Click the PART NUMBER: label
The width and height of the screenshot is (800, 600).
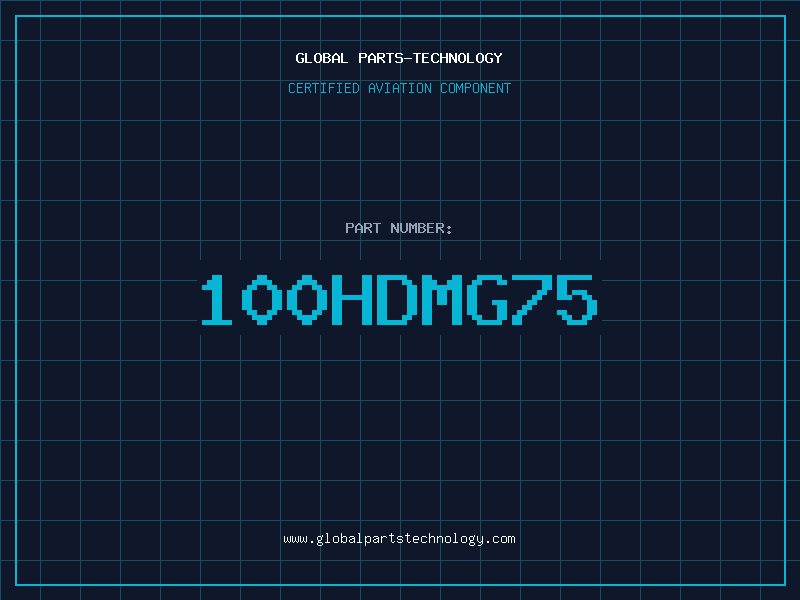399,228
